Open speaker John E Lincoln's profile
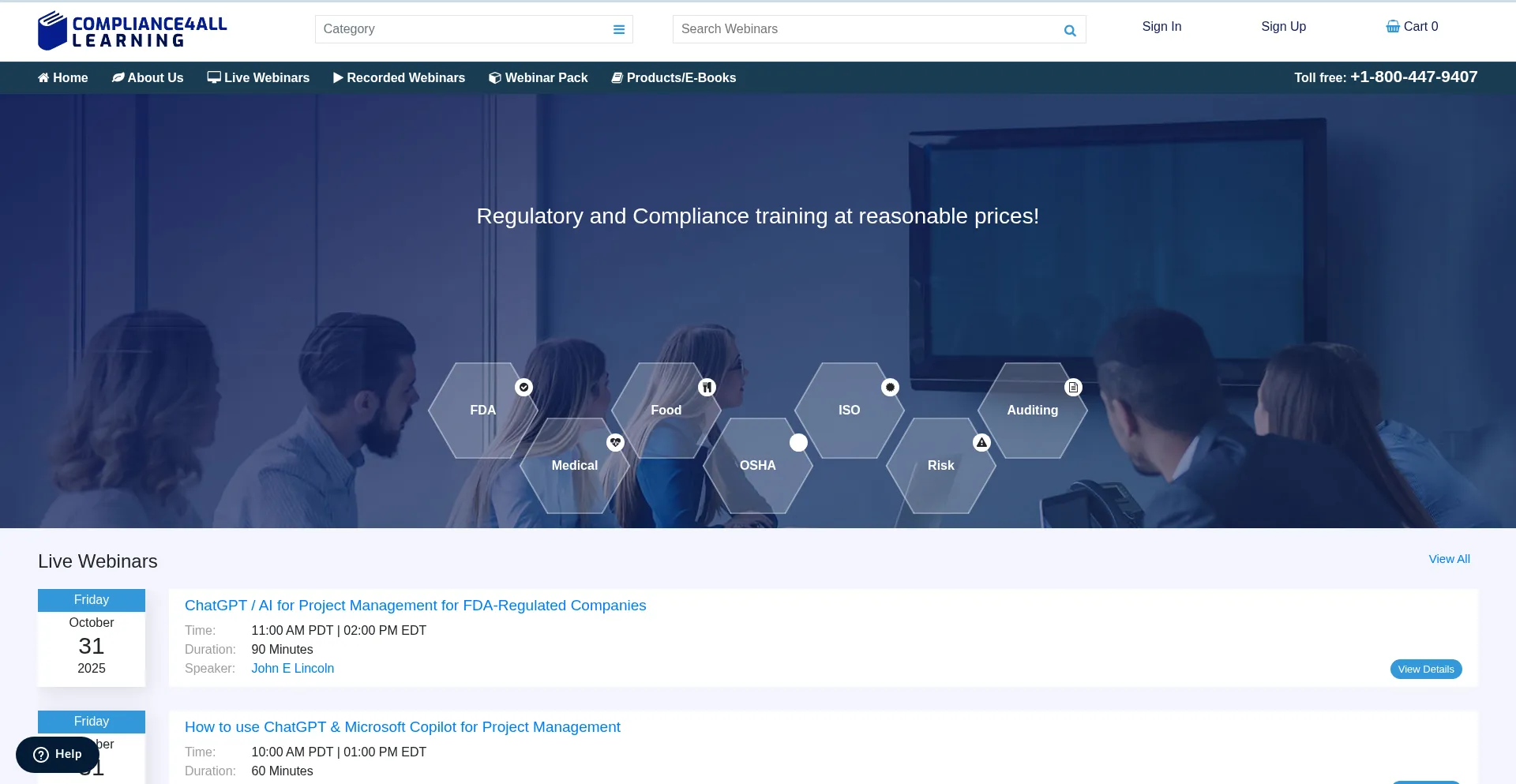 coord(292,669)
